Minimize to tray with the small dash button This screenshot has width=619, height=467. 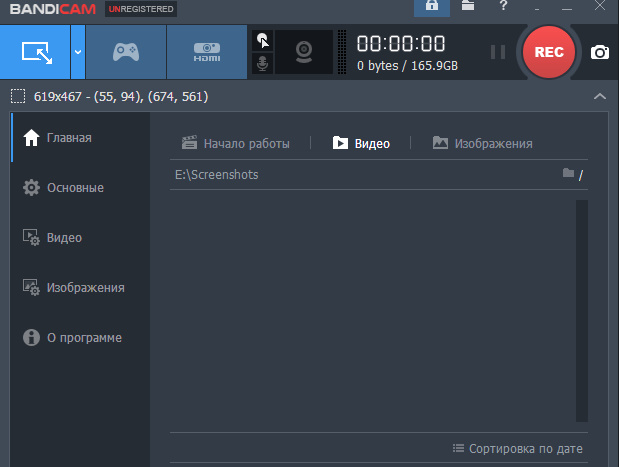[537, 9]
